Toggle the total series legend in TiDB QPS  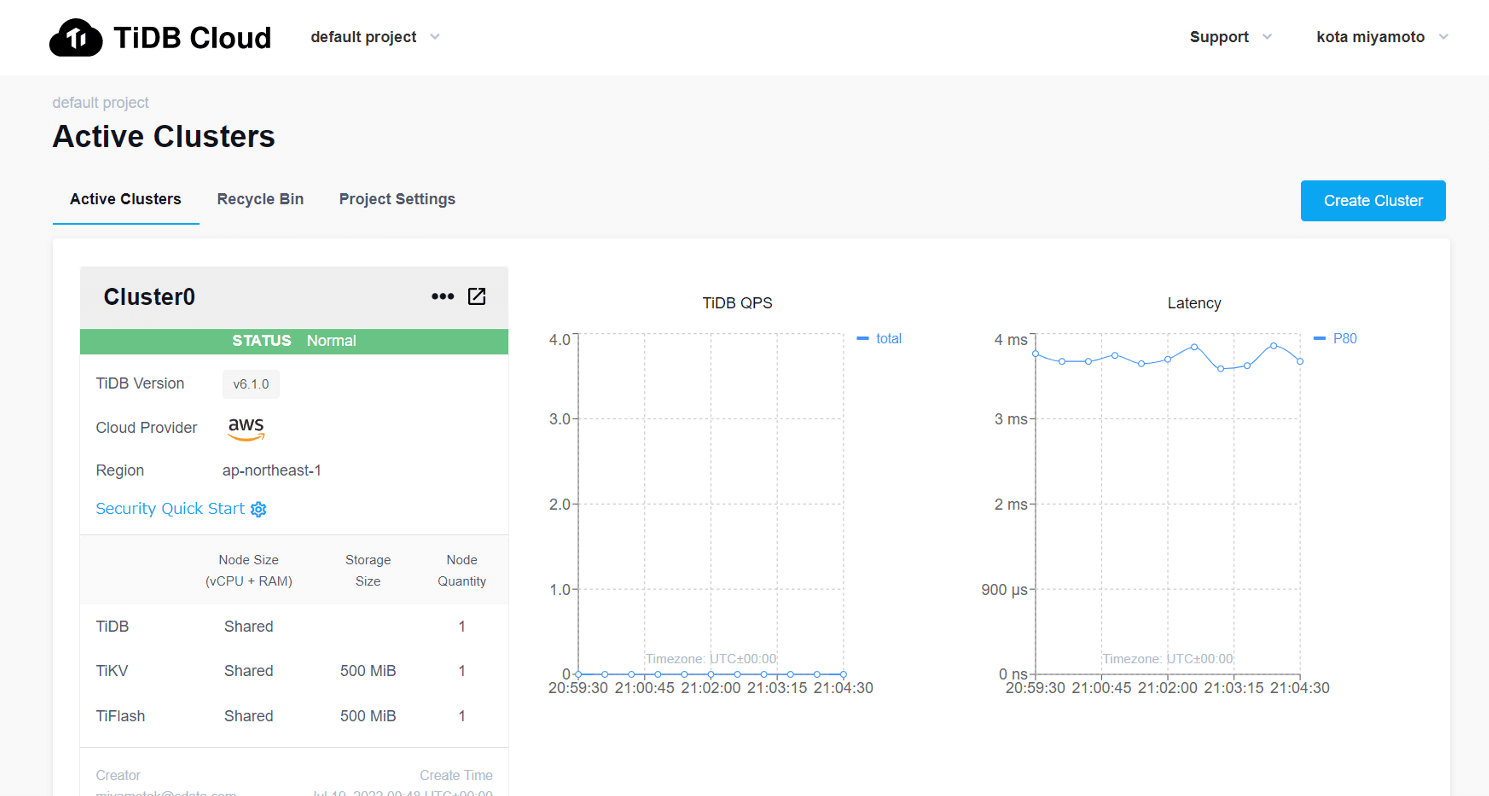click(x=879, y=339)
